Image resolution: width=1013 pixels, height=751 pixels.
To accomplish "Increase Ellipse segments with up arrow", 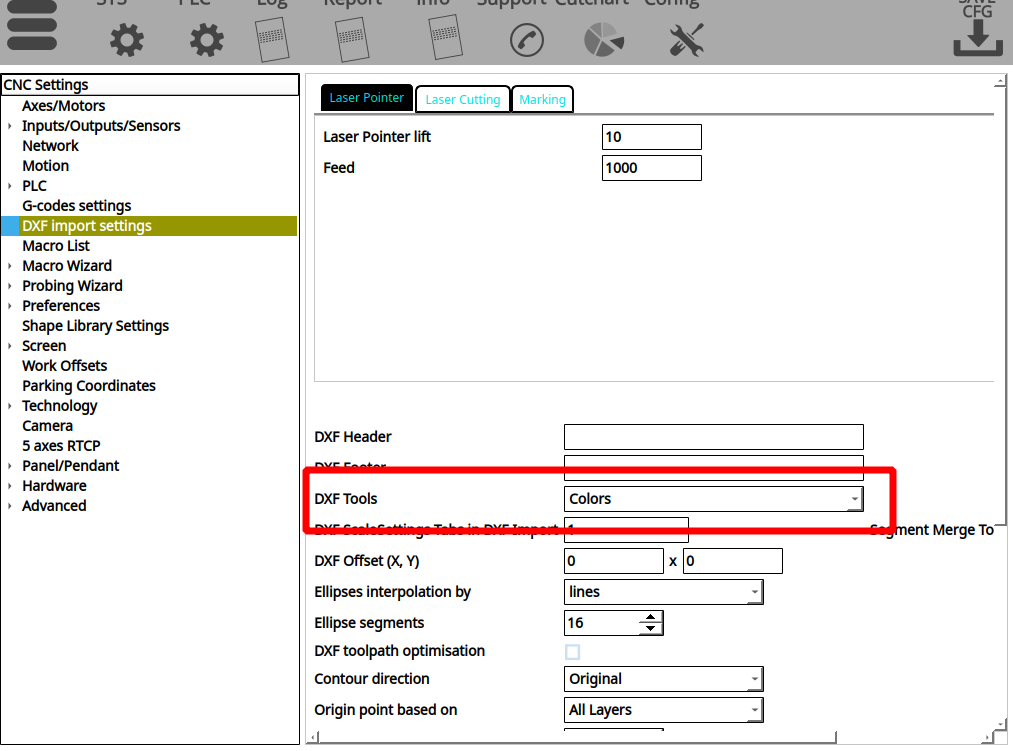I will tap(651, 617).
